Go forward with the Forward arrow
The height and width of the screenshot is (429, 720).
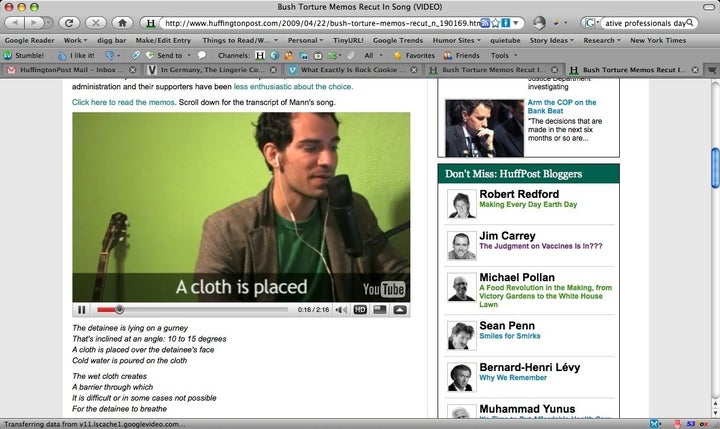(x=34, y=23)
